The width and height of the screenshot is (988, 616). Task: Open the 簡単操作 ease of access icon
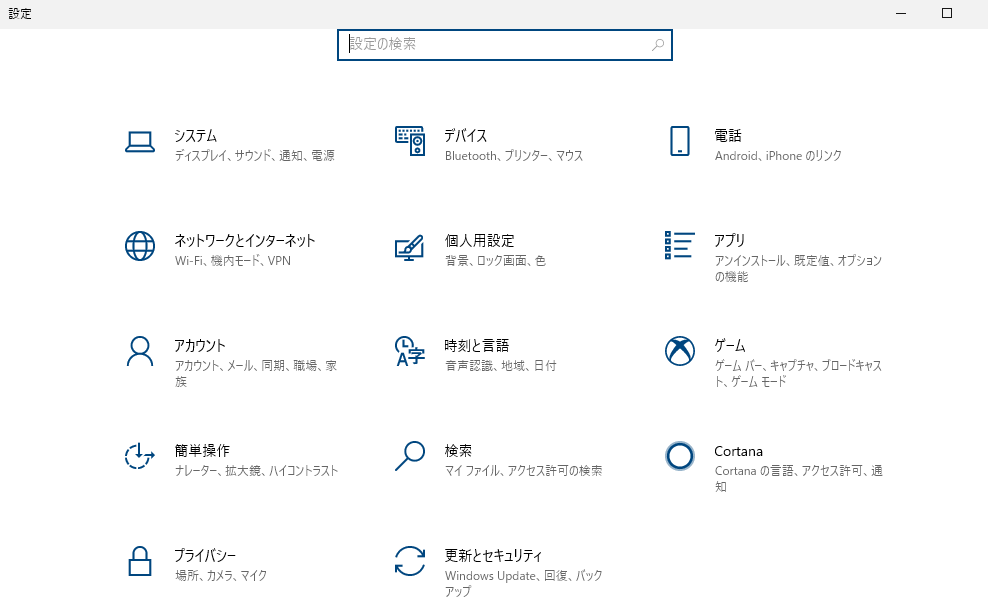pos(139,455)
